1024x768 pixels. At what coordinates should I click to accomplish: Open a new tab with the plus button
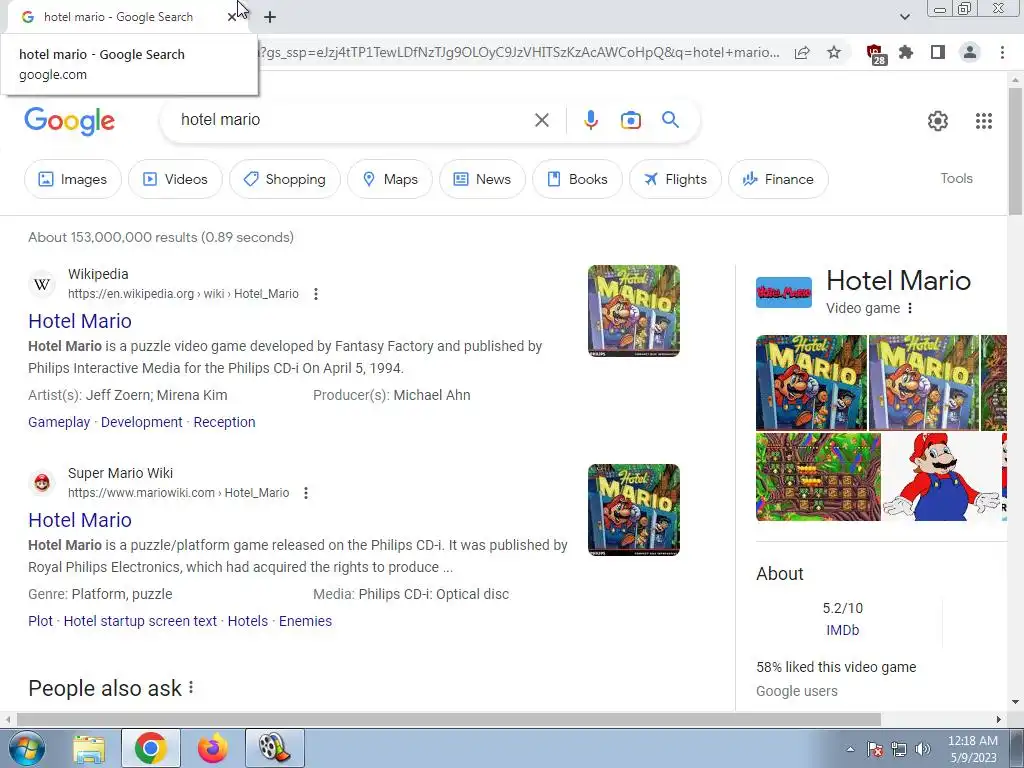(270, 17)
